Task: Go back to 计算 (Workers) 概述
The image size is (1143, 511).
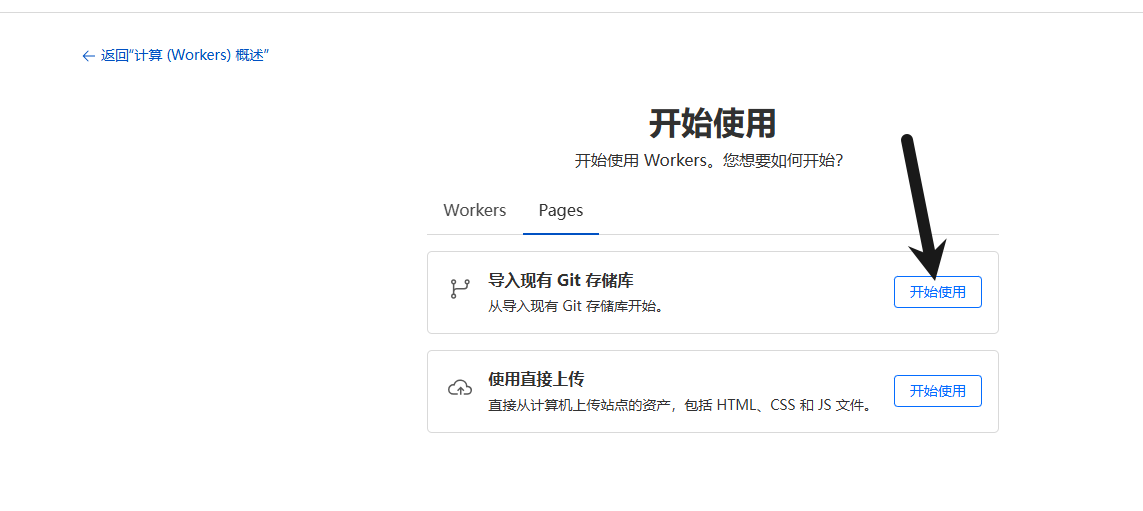Action: [184, 56]
